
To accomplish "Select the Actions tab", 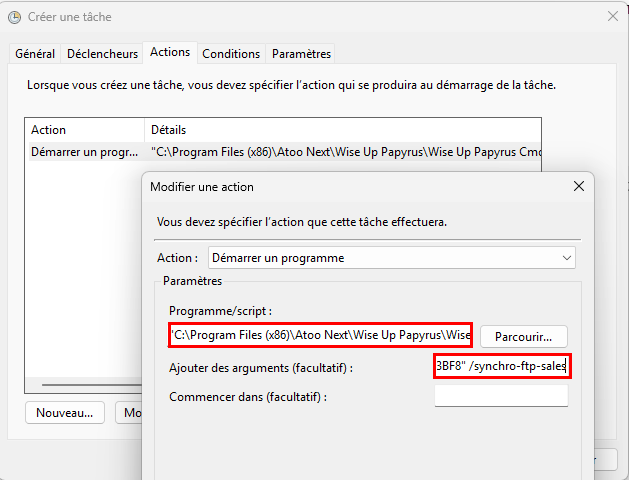I will pos(169,53).
